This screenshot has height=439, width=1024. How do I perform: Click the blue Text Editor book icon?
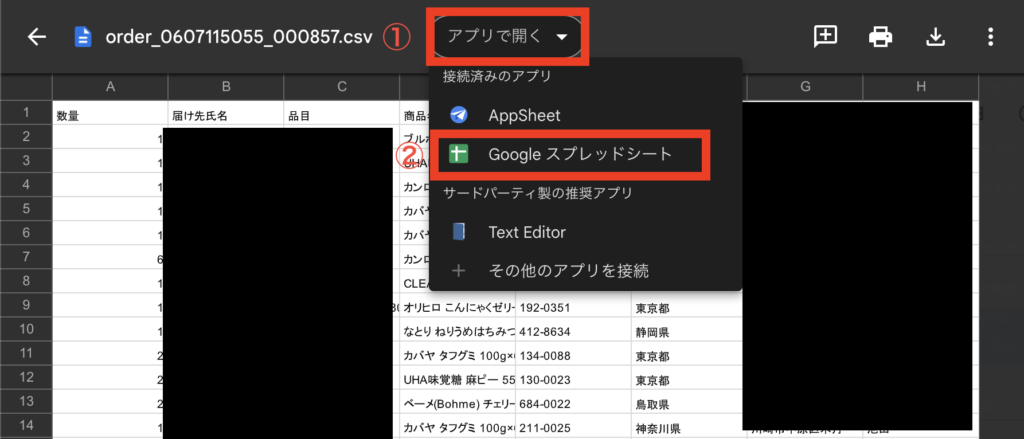pyautogui.click(x=458, y=232)
